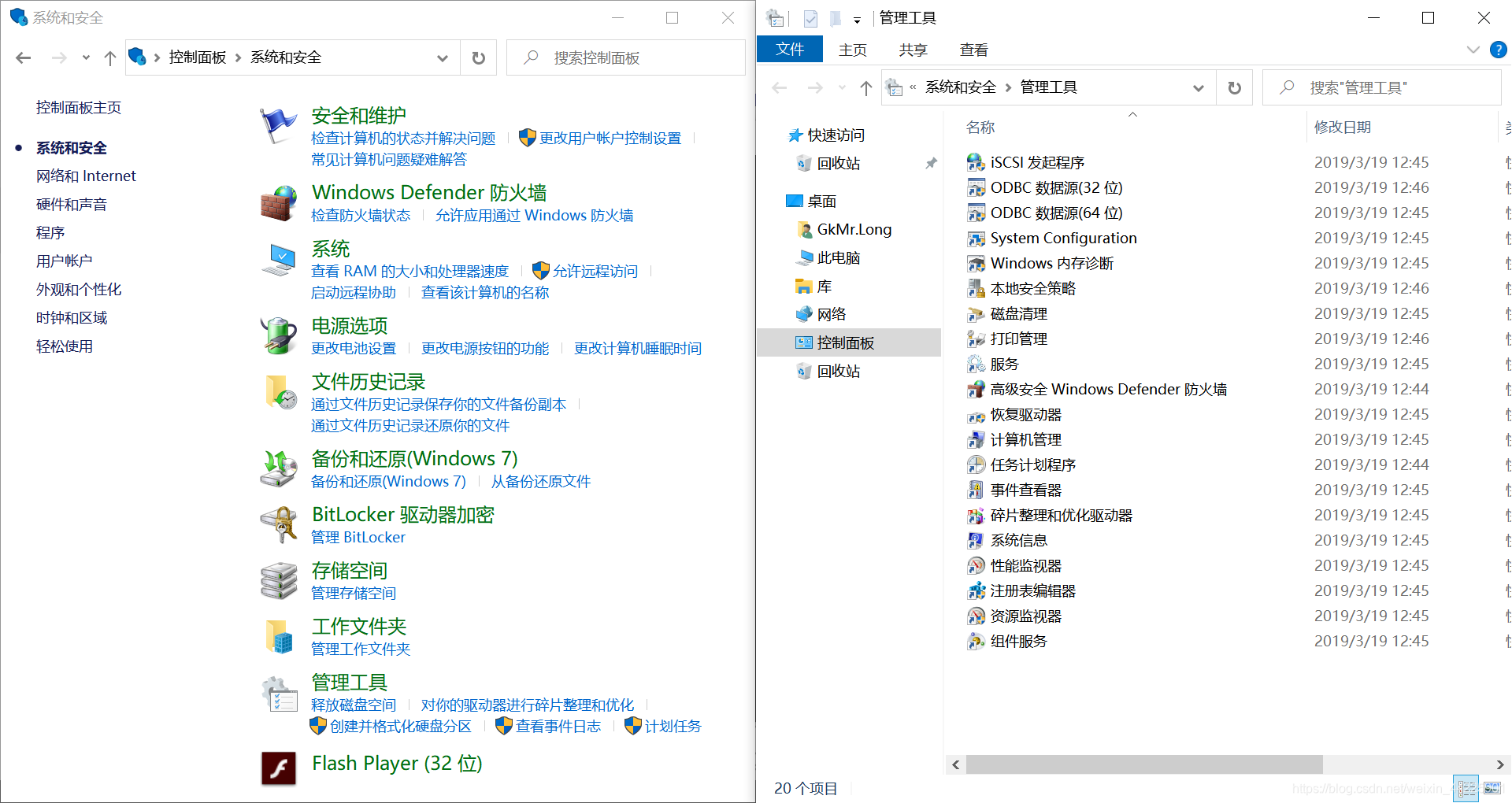Screen dimensions: 1512x803
Task: Open 创建并格式化硬盘分区 link
Action: tap(401, 726)
